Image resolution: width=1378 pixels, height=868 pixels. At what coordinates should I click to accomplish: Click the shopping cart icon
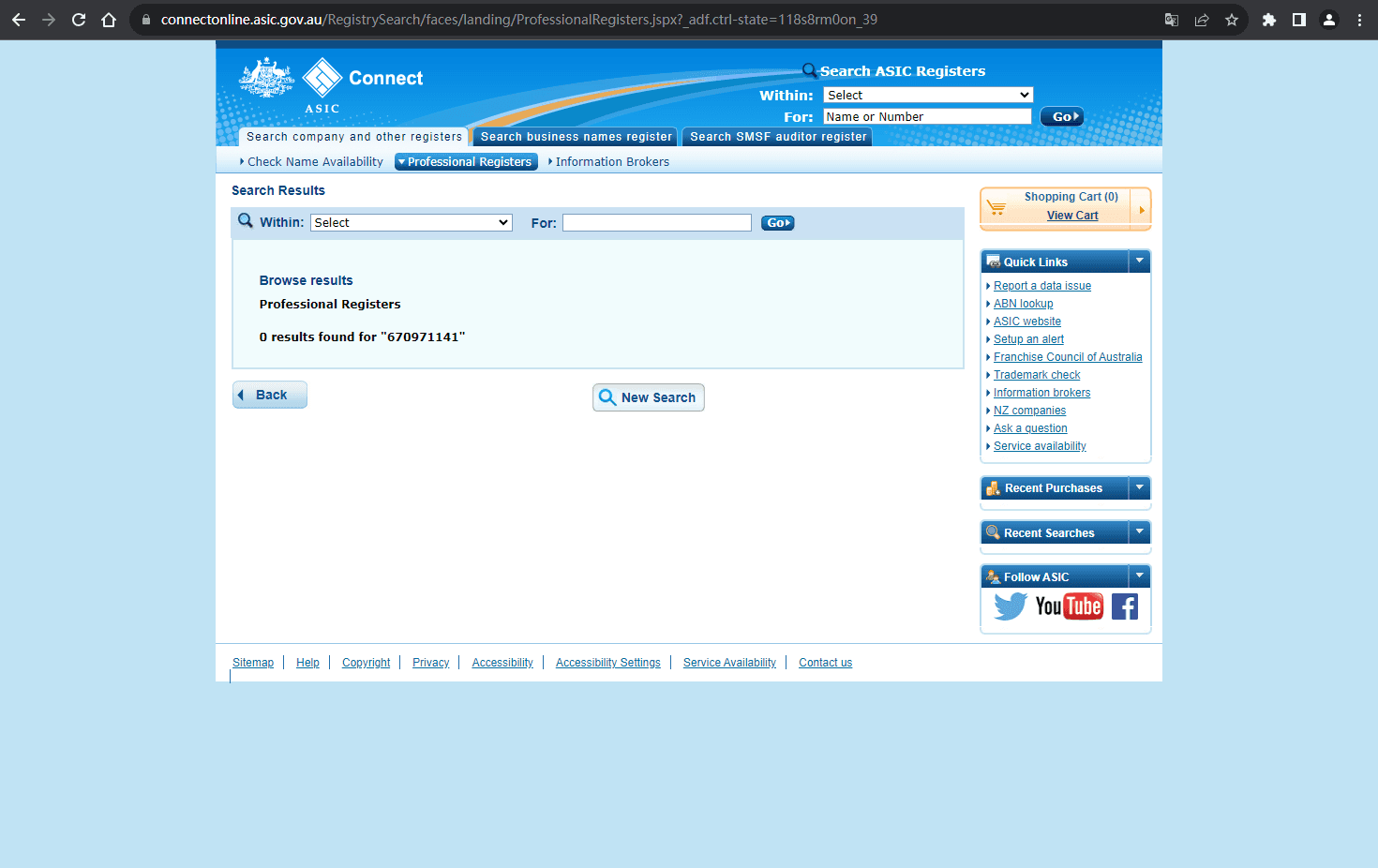point(996,206)
